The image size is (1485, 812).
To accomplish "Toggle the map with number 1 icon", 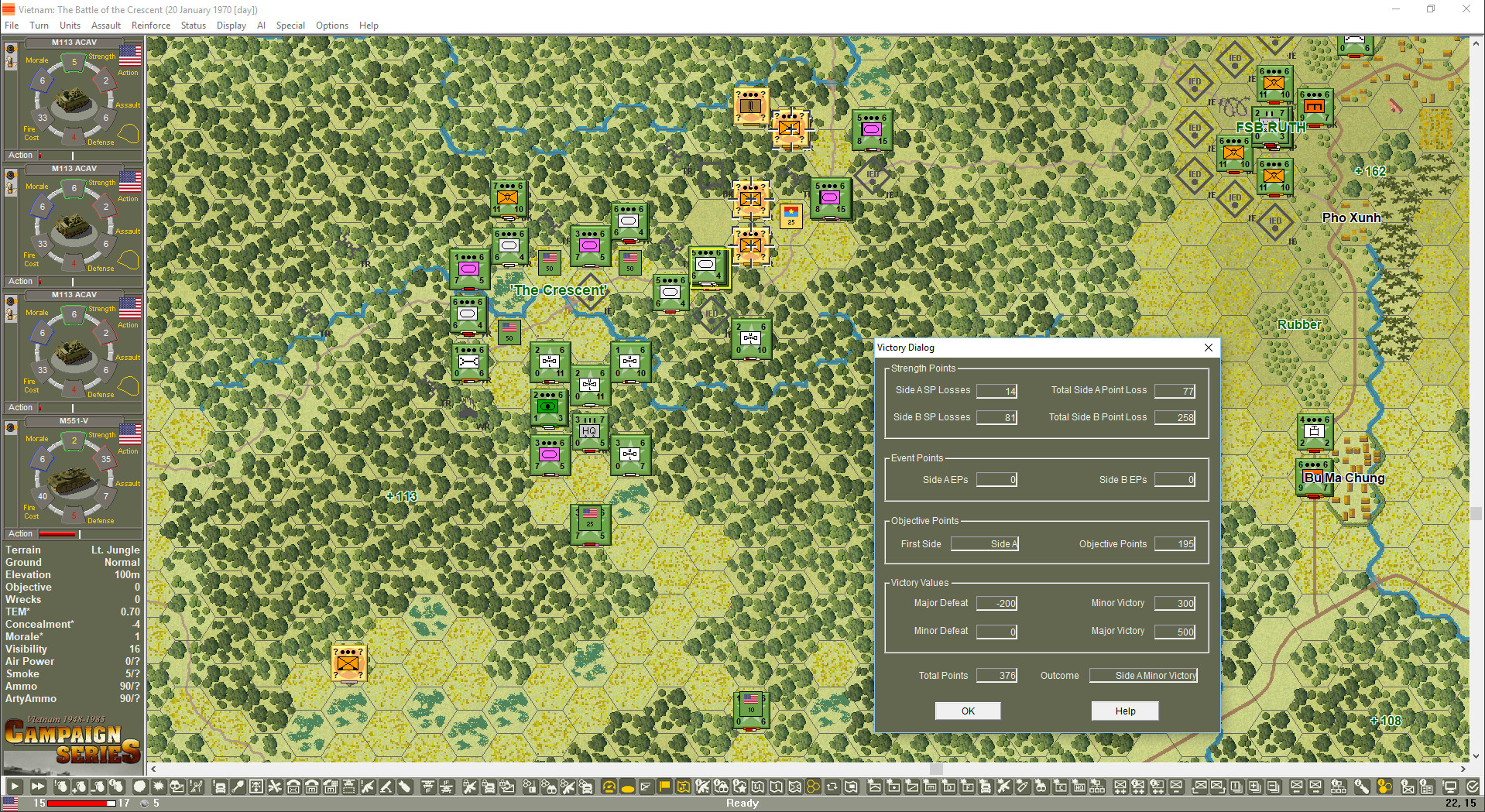I will pyautogui.click(x=777, y=786).
